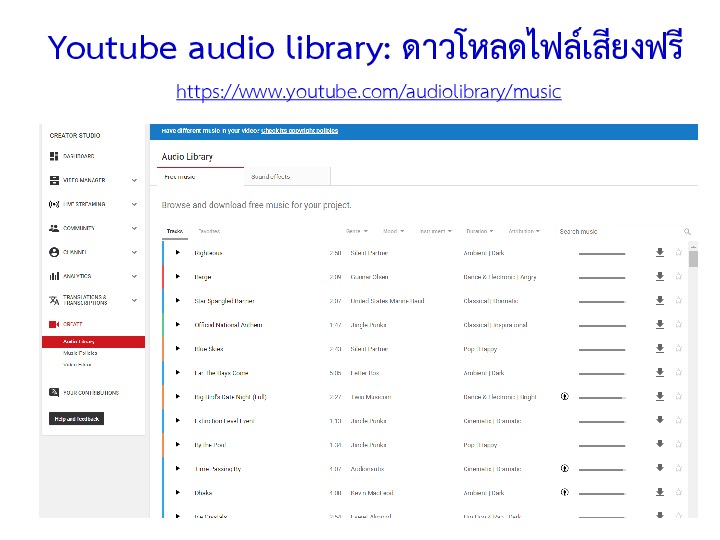Click the Help and feedback button
720x540 pixels.
(76, 419)
